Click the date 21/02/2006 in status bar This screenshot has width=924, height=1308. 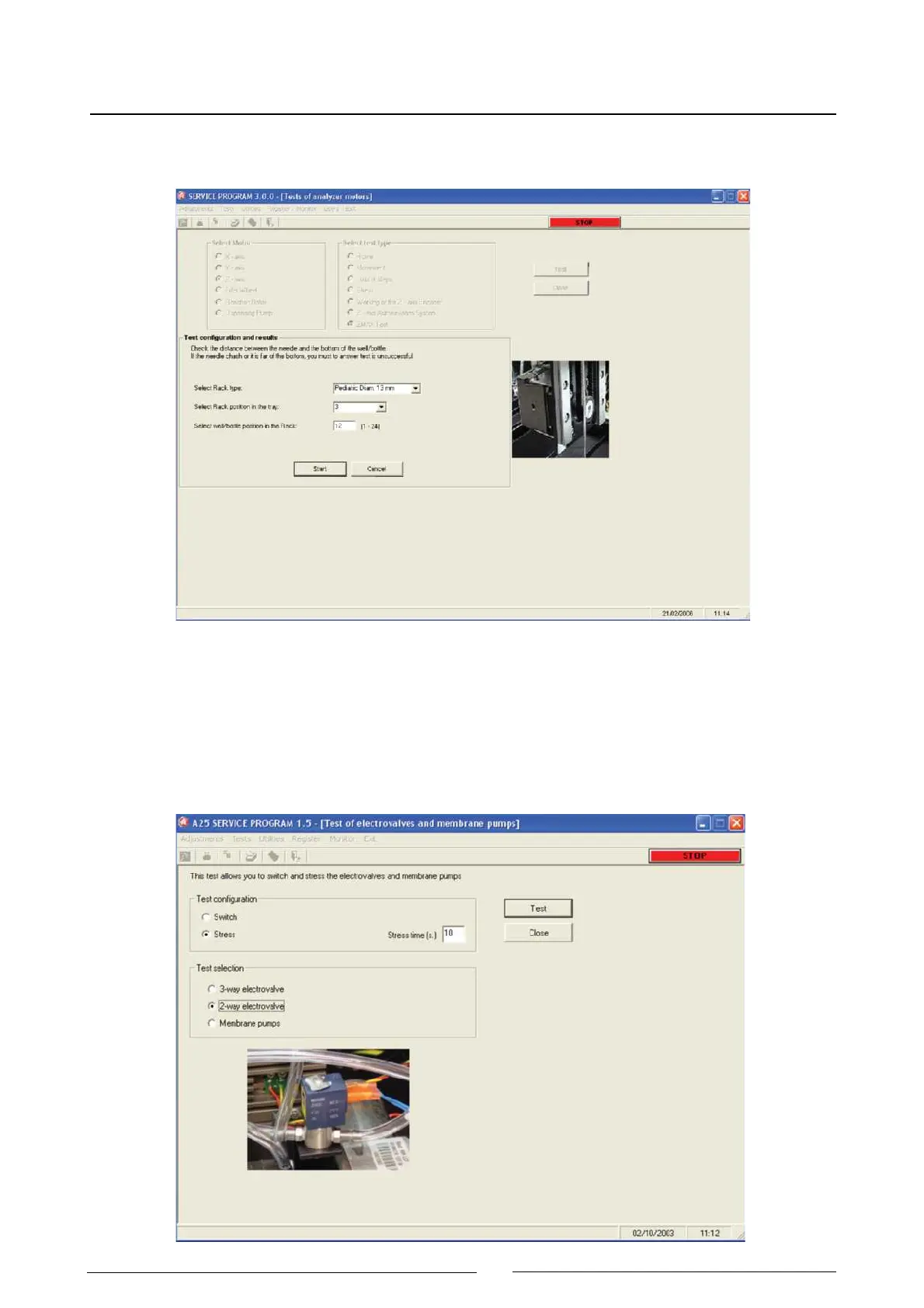pos(677,614)
